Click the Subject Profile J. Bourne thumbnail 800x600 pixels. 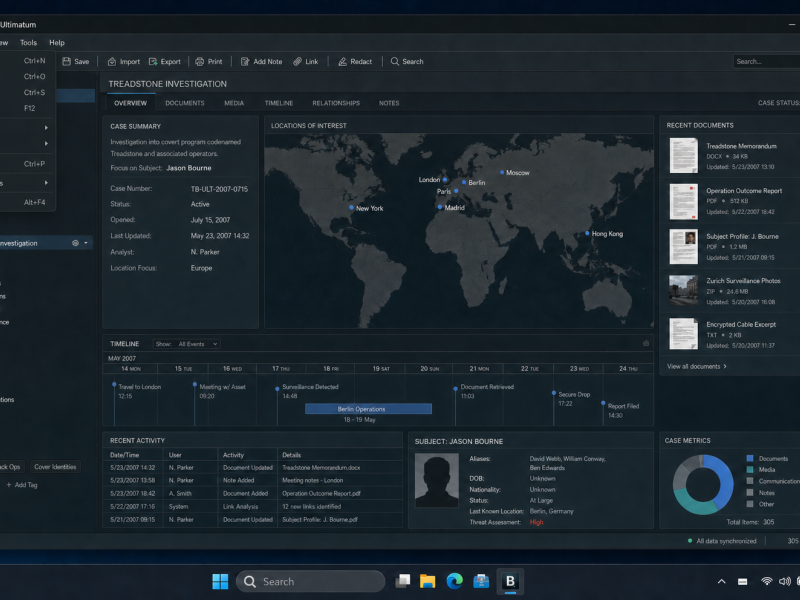pyautogui.click(x=683, y=246)
